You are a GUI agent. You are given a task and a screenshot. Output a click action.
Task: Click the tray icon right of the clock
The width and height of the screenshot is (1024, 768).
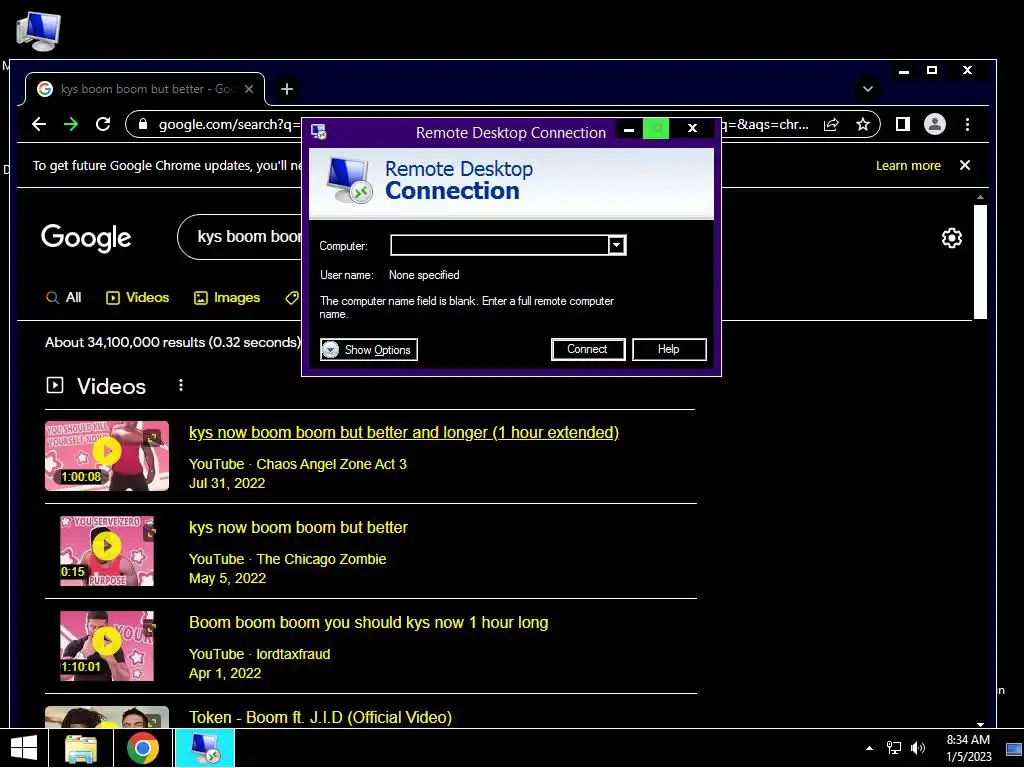coord(1014,749)
